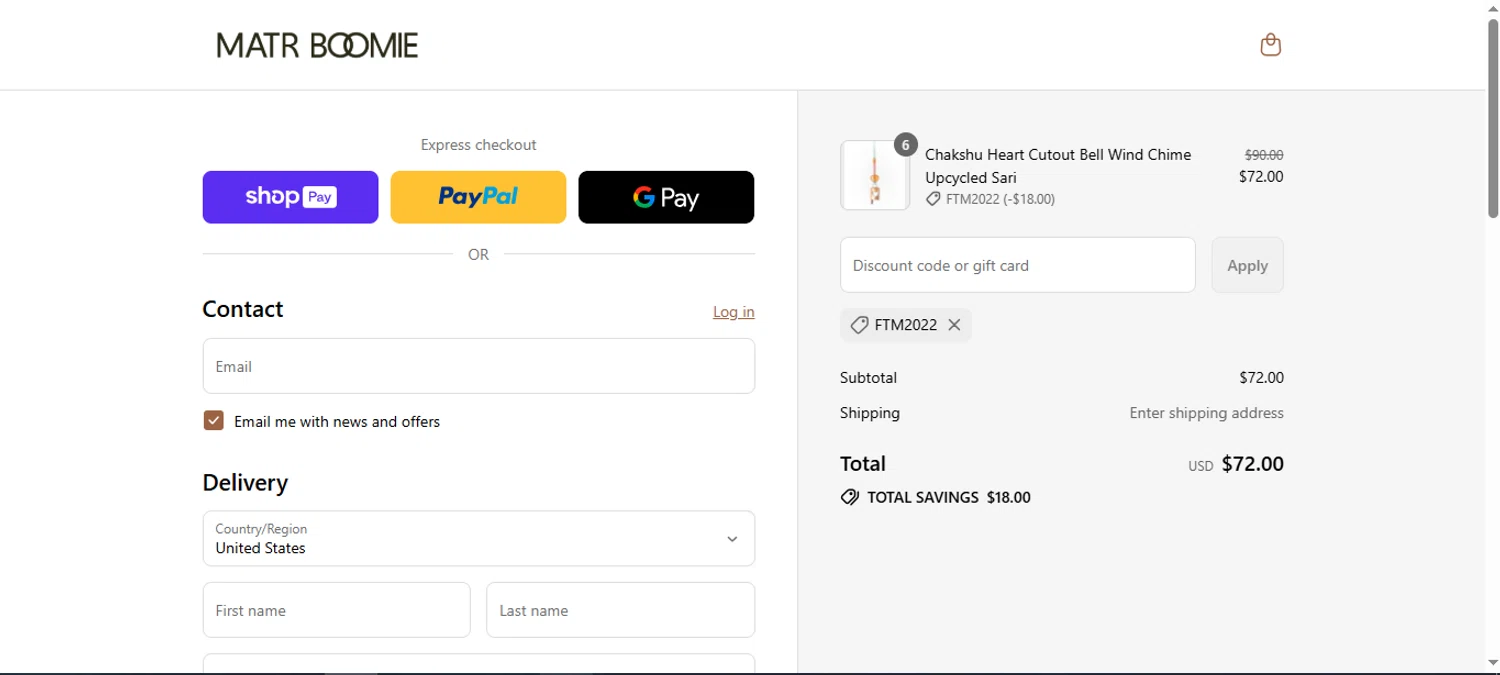This screenshot has width=1500, height=675.
Task: Click the page vertical scrollbar
Action: tap(1493, 120)
